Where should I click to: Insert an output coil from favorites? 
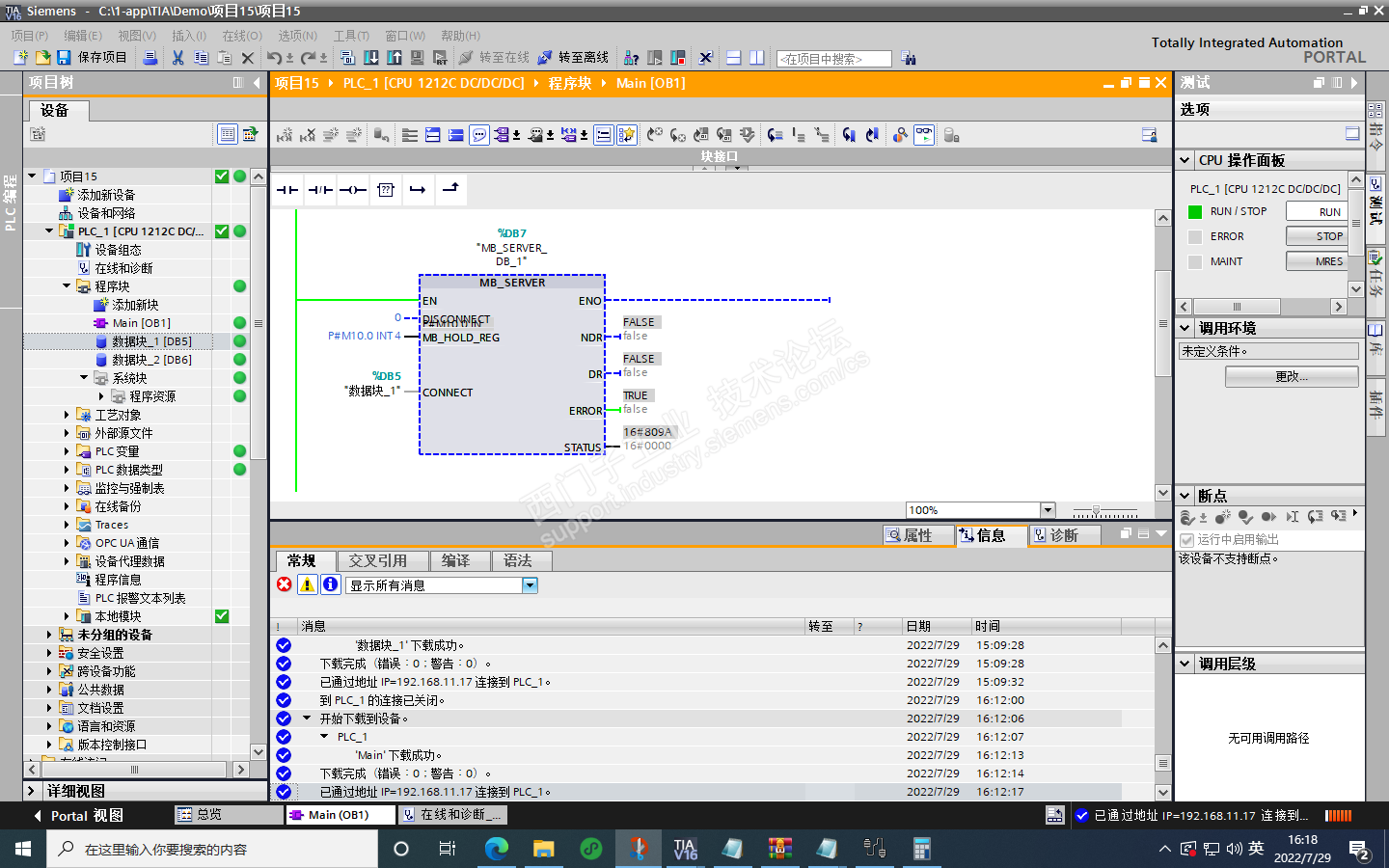[x=353, y=190]
